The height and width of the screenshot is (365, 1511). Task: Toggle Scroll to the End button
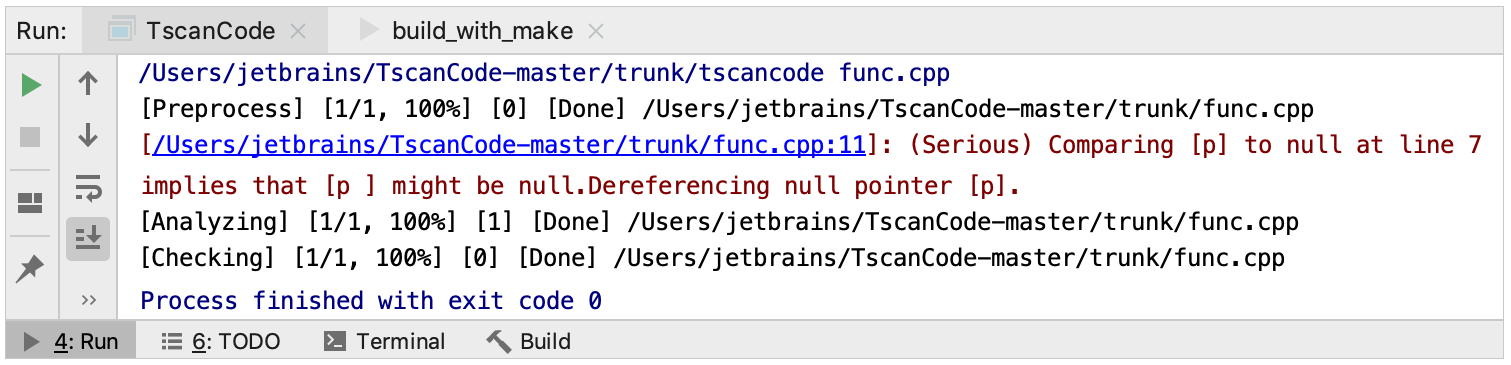(x=88, y=239)
